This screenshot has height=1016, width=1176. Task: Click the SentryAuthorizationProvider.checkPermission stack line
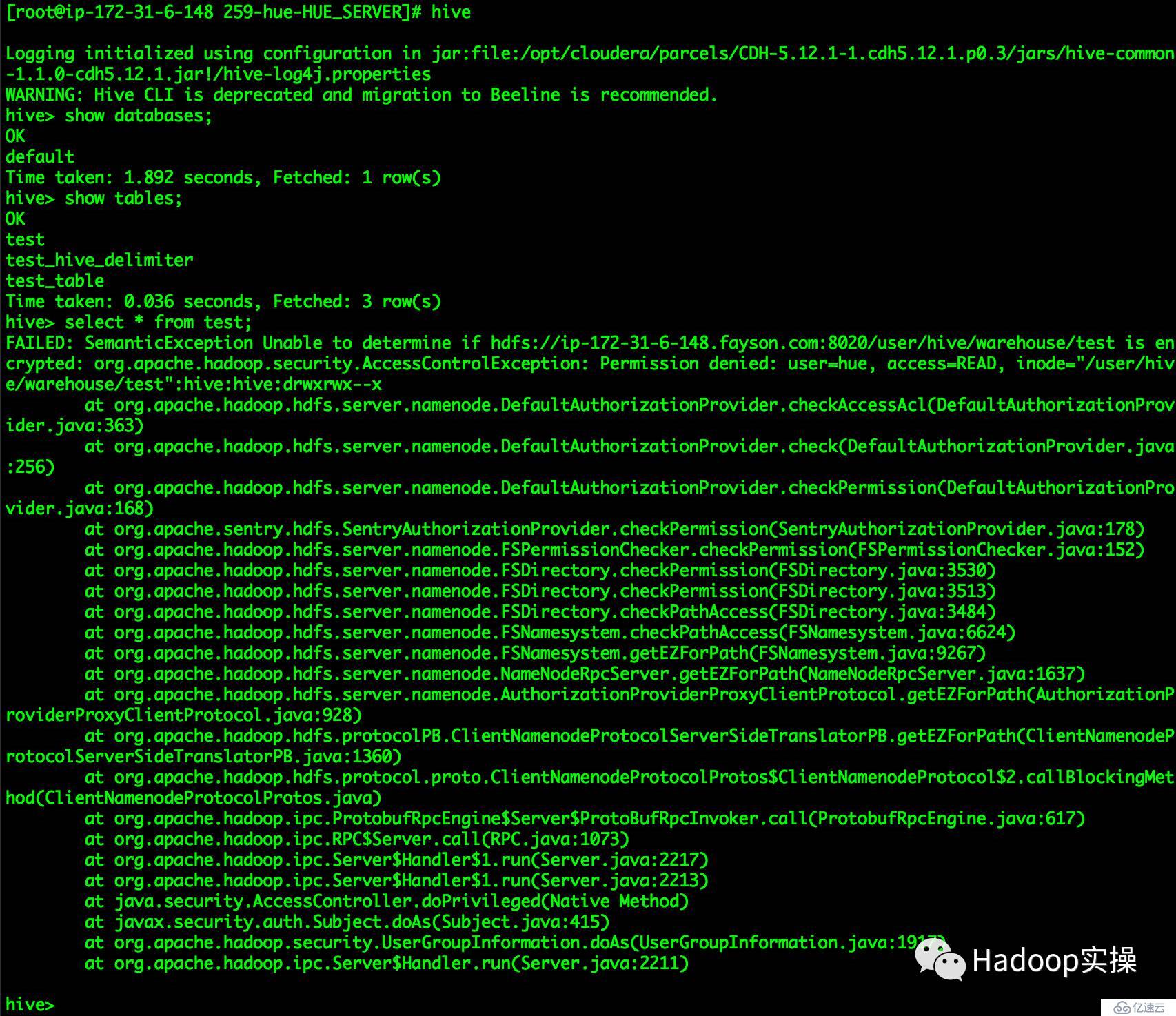614,529
